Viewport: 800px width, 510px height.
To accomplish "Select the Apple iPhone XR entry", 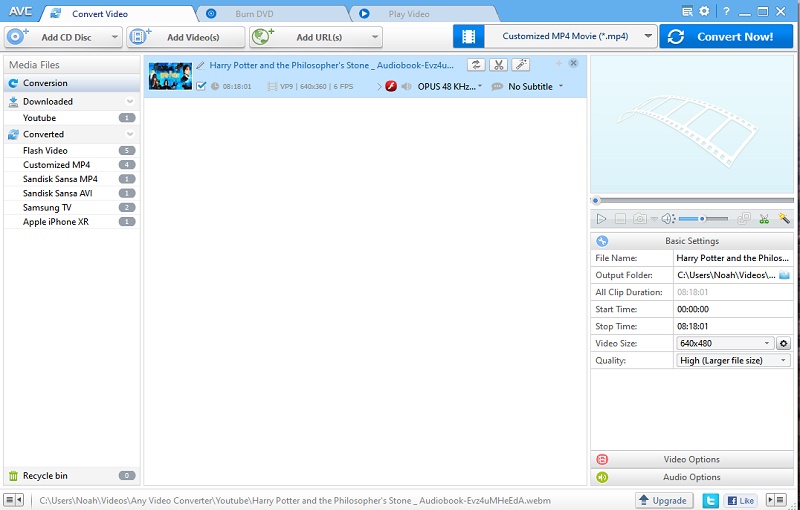I will coord(72,222).
